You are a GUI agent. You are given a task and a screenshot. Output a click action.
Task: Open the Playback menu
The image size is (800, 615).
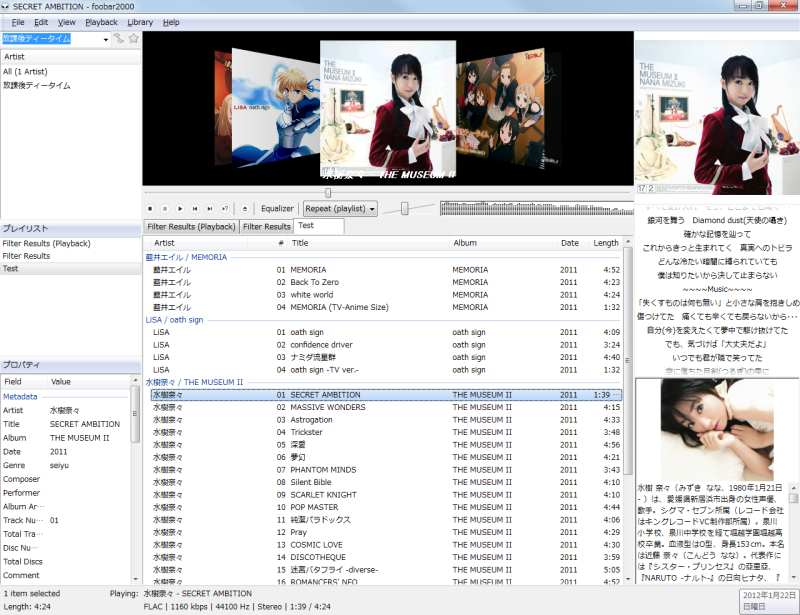102,22
